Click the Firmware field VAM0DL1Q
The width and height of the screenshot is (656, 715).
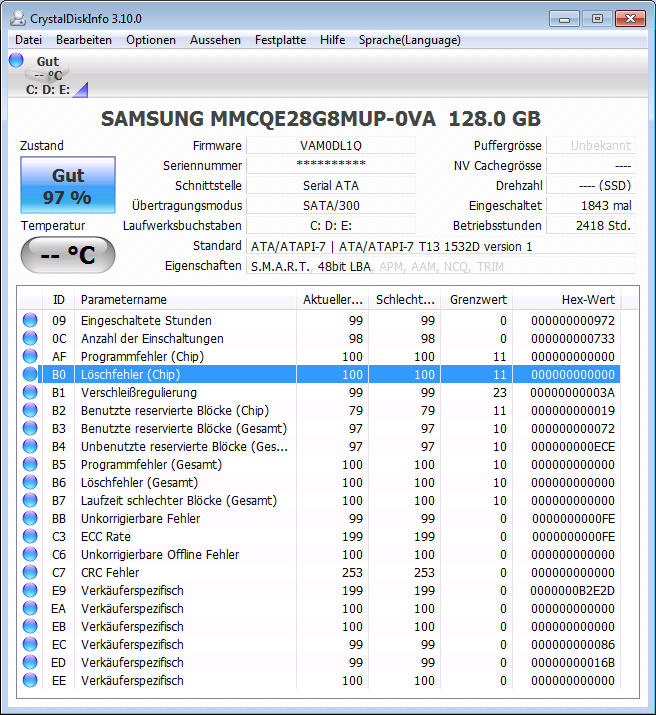[x=331, y=145]
